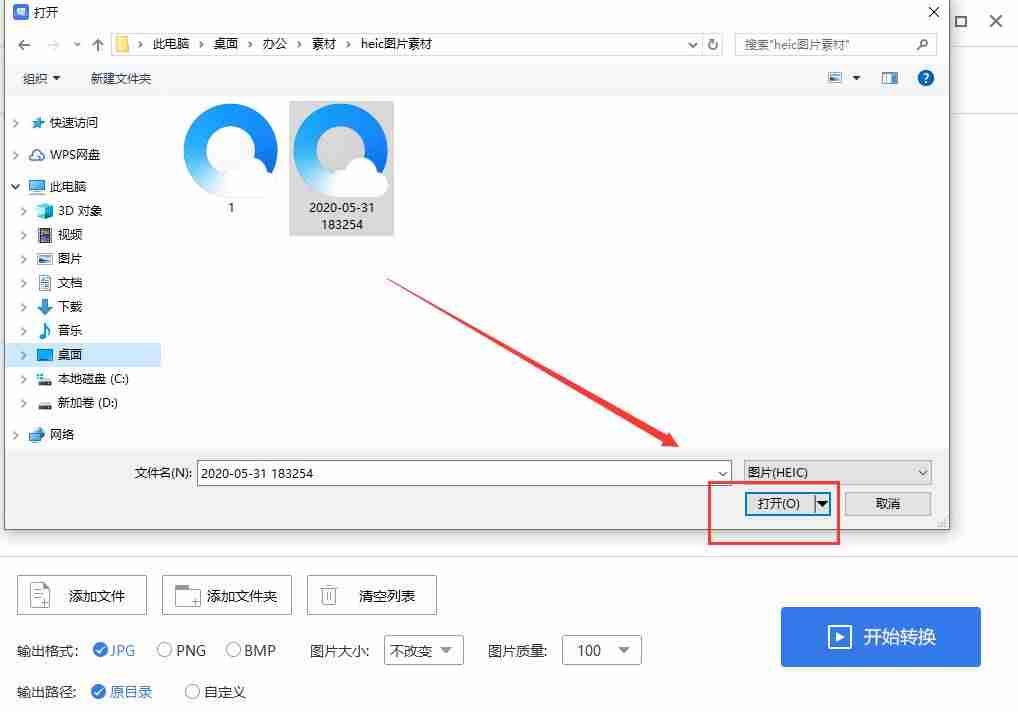
Task: Collapse the 此电脑 node
Action: [x=16, y=186]
